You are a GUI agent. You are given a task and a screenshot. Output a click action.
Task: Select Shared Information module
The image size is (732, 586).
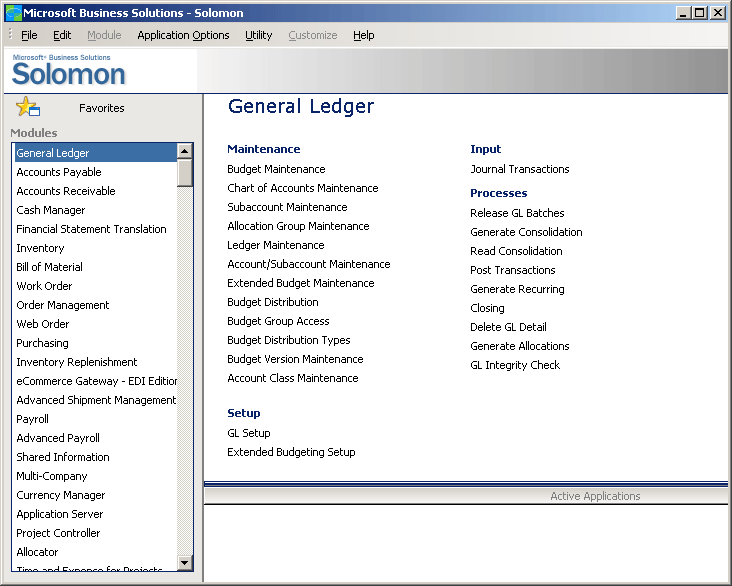coord(95,457)
